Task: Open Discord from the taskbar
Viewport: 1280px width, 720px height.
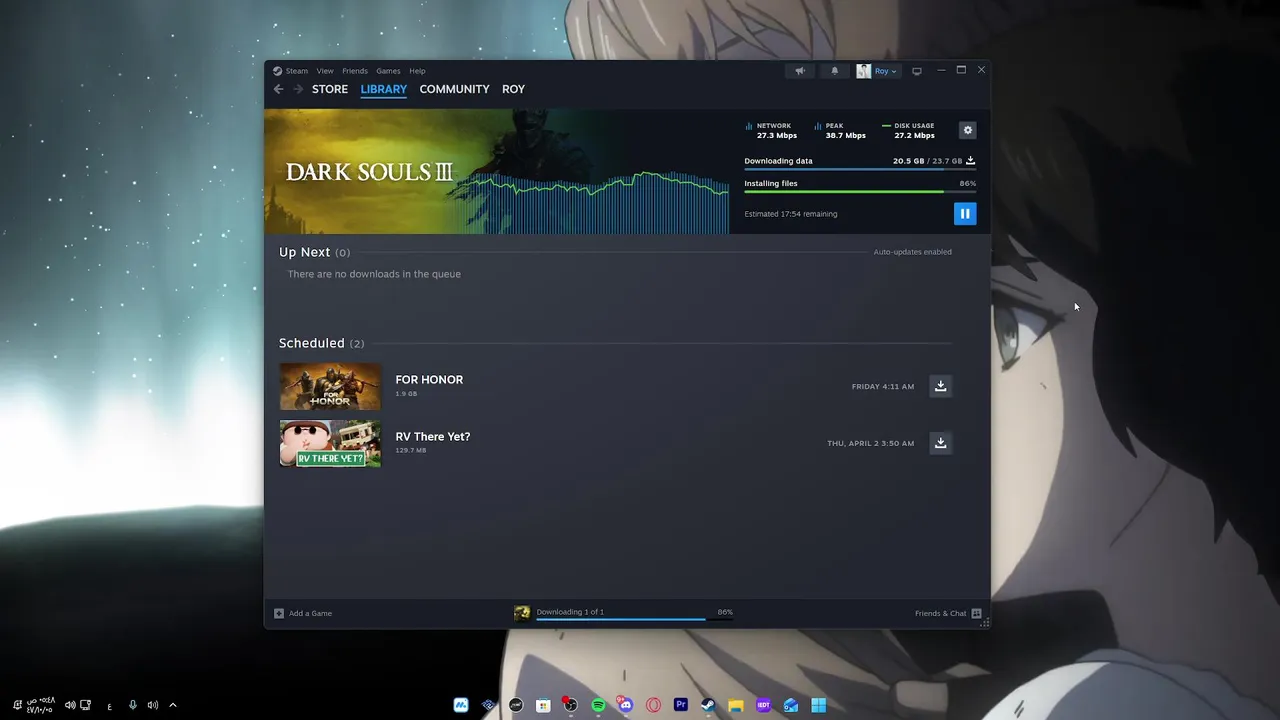Action: tap(626, 705)
